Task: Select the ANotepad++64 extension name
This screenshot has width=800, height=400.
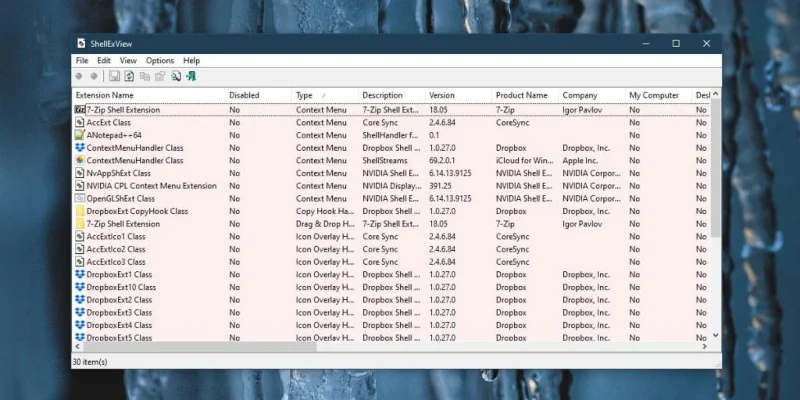Action: click(114, 135)
